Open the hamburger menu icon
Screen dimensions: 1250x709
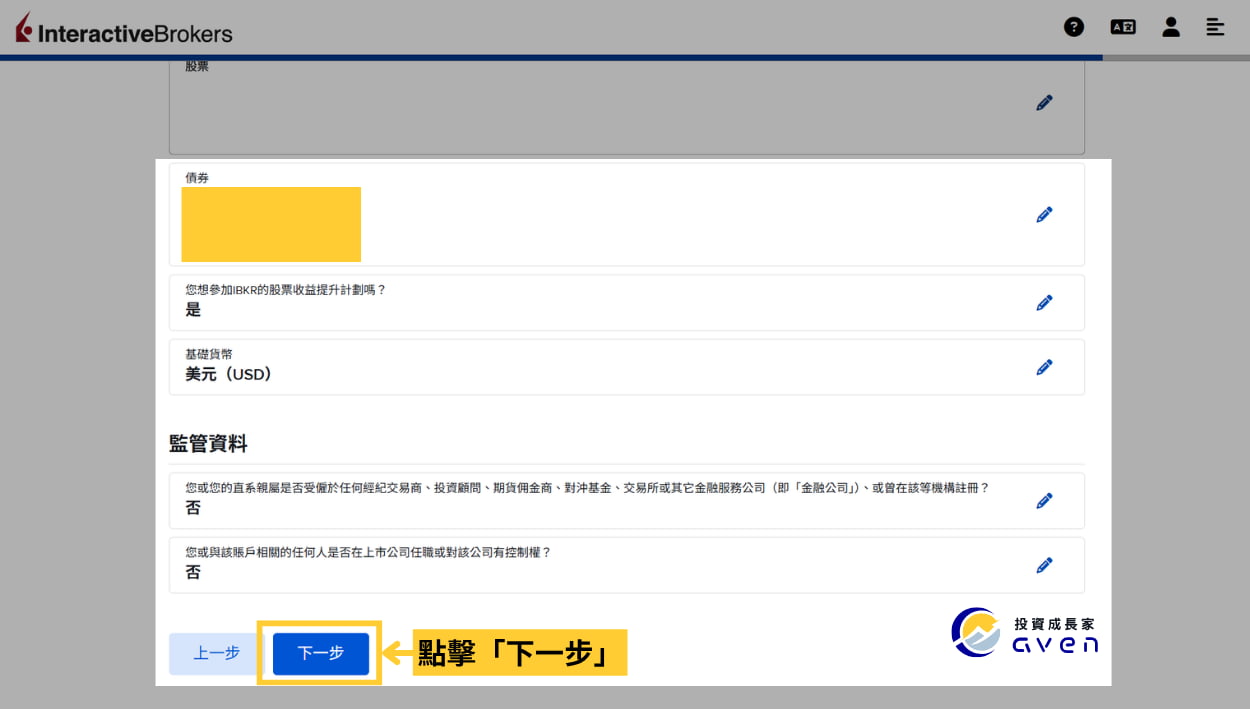pos(1216,27)
